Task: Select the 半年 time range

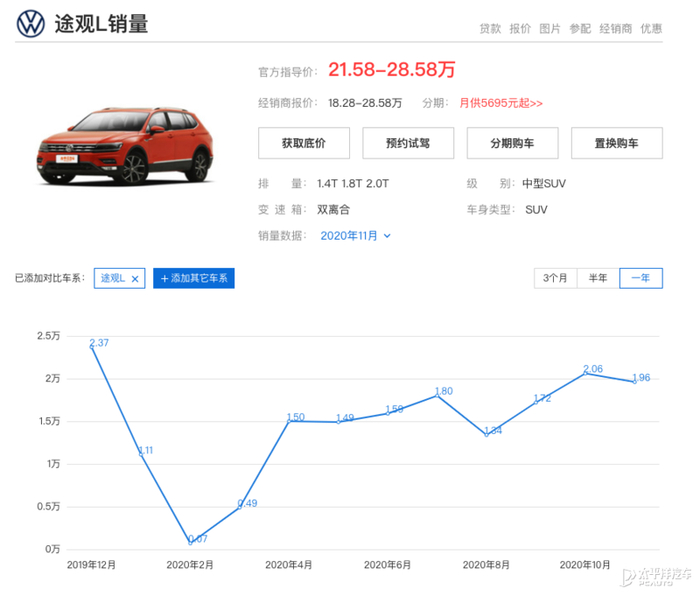Action: pos(597,278)
